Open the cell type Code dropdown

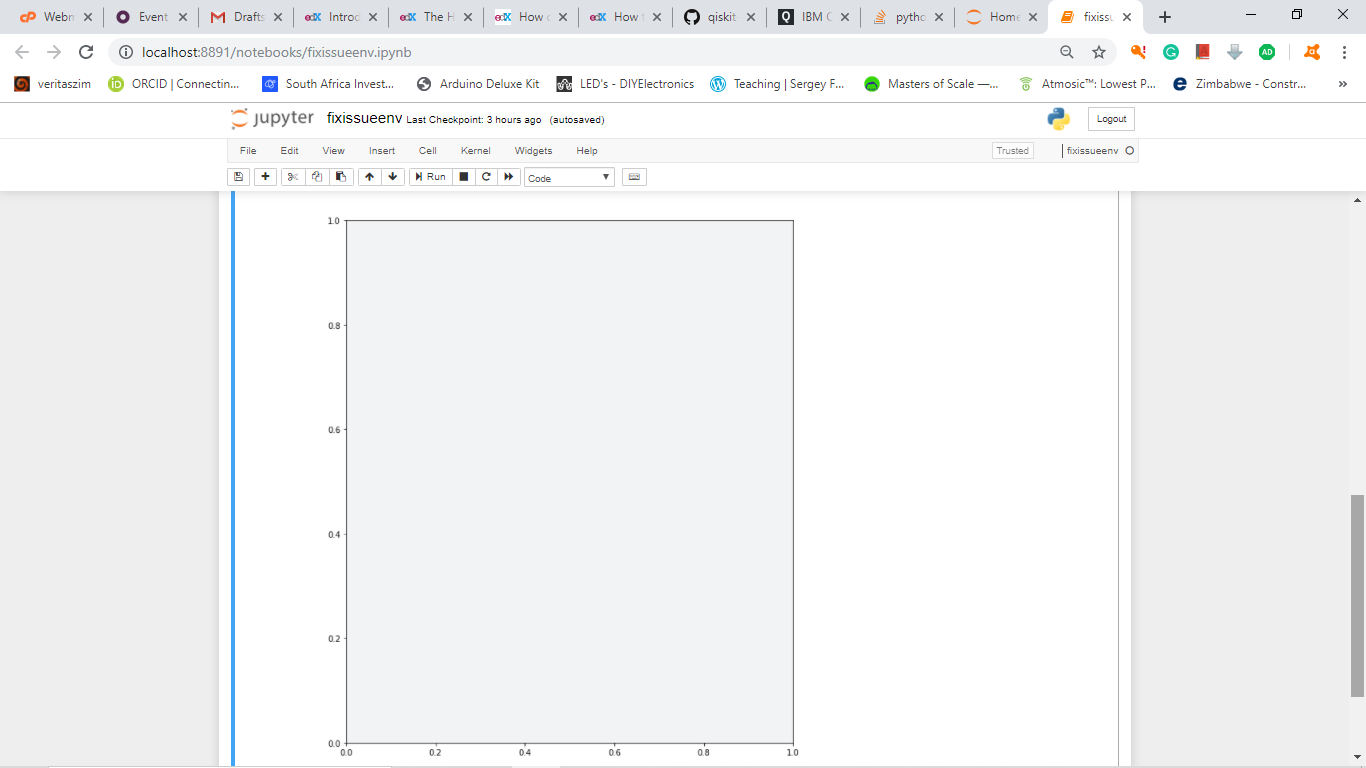coord(569,177)
